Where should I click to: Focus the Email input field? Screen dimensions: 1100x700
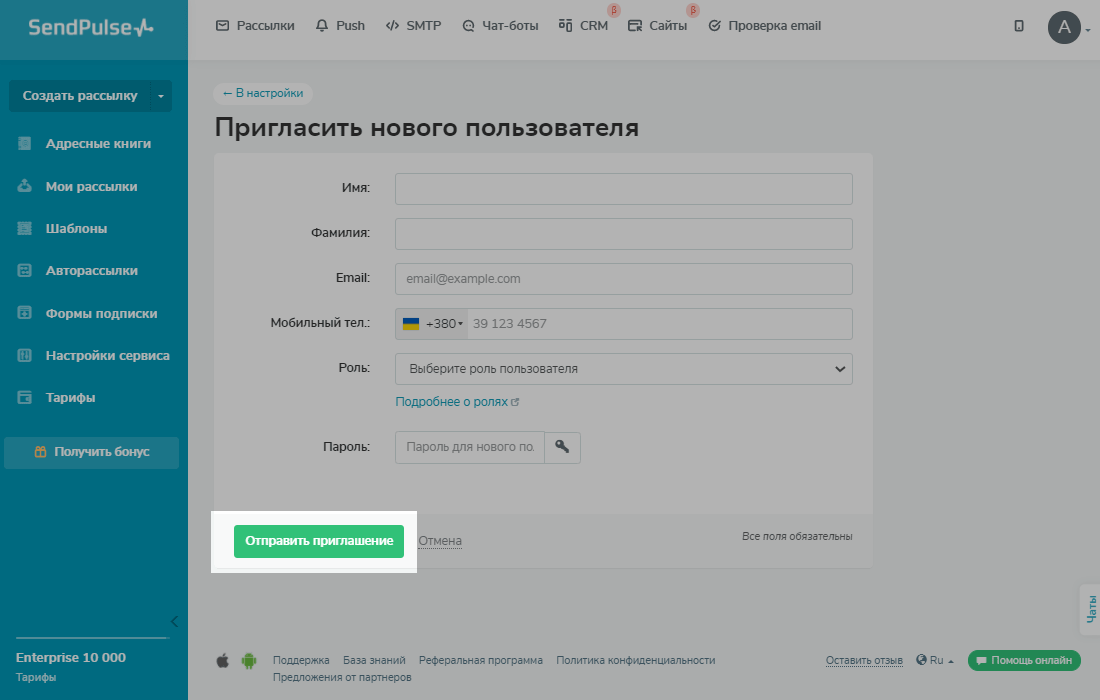point(624,278)
